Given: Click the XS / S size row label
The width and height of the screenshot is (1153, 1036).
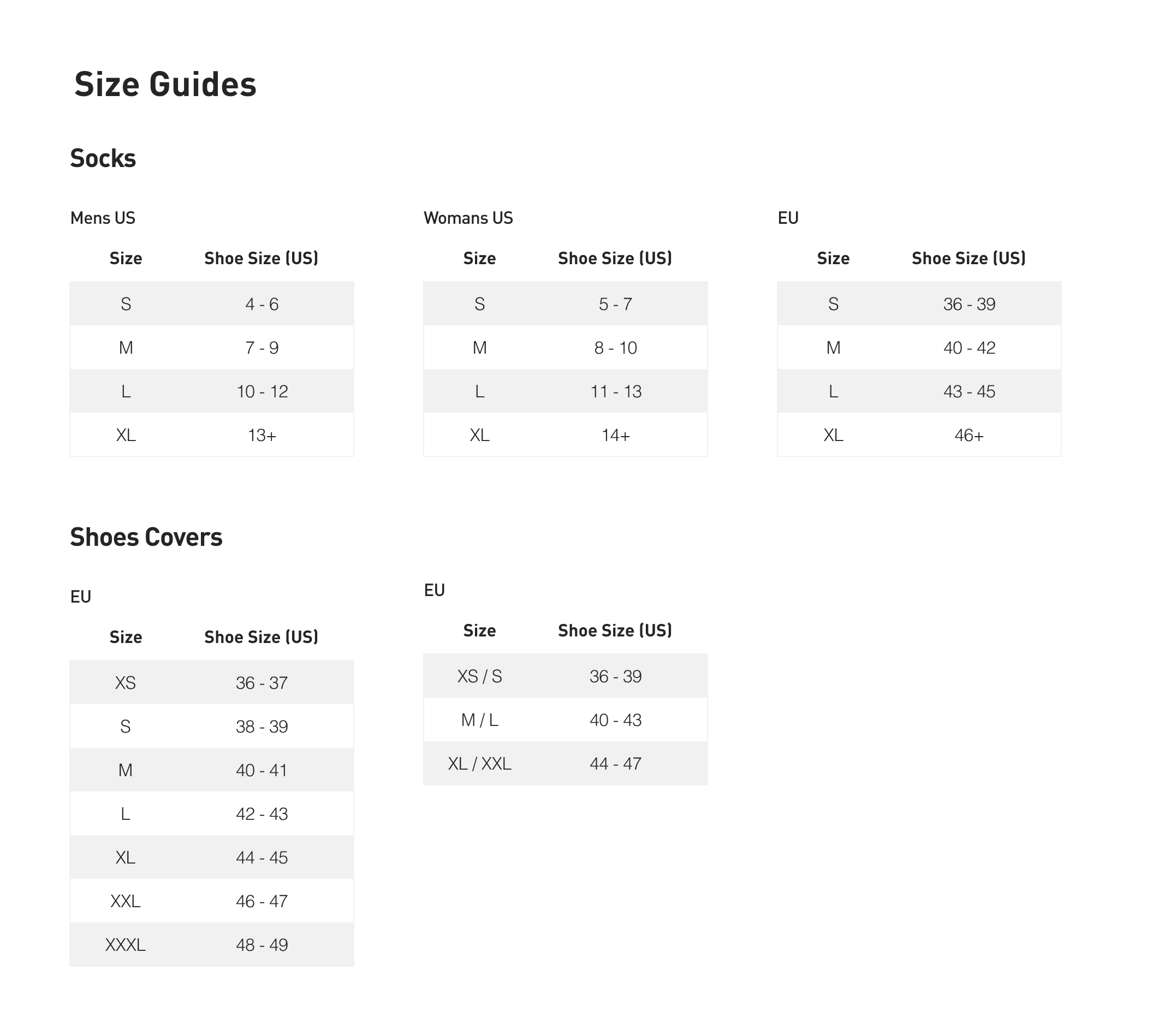Looking at the screenshot, I should point(479,676).
